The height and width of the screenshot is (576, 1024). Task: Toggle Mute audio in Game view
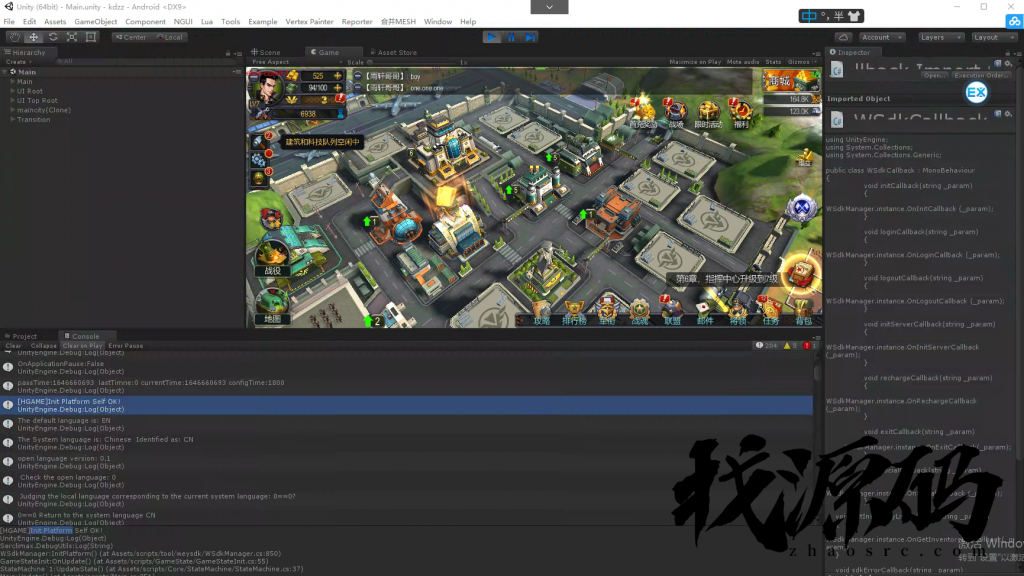click(x=743, y=62)
